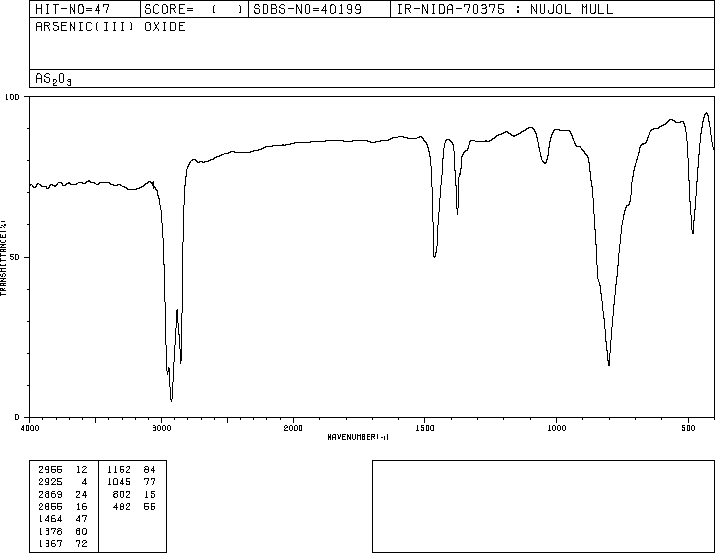The height and width of the screenshot is (553, 715).
Task: Click transmittance value 47 beside 1464
Action: 81,519
